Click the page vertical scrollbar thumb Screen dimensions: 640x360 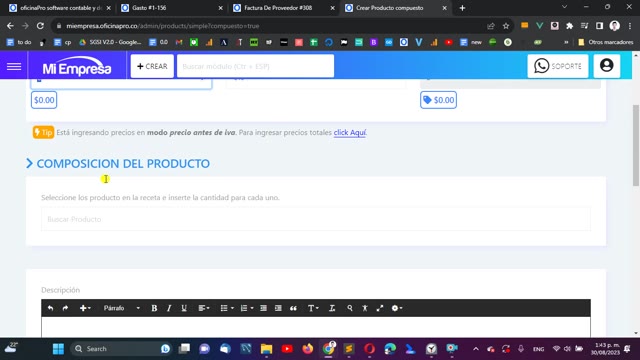point(636,145)
